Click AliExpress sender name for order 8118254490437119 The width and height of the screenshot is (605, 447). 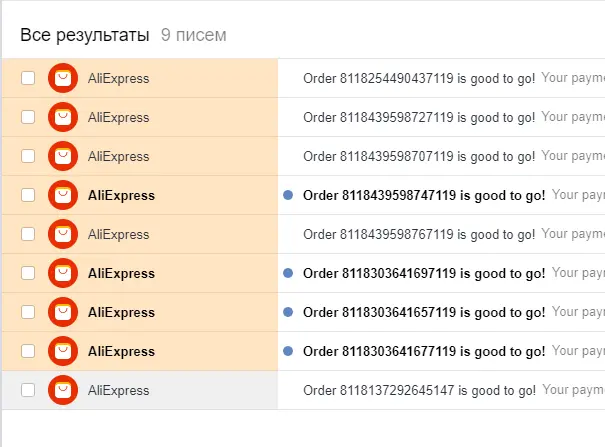click(118, 79)
